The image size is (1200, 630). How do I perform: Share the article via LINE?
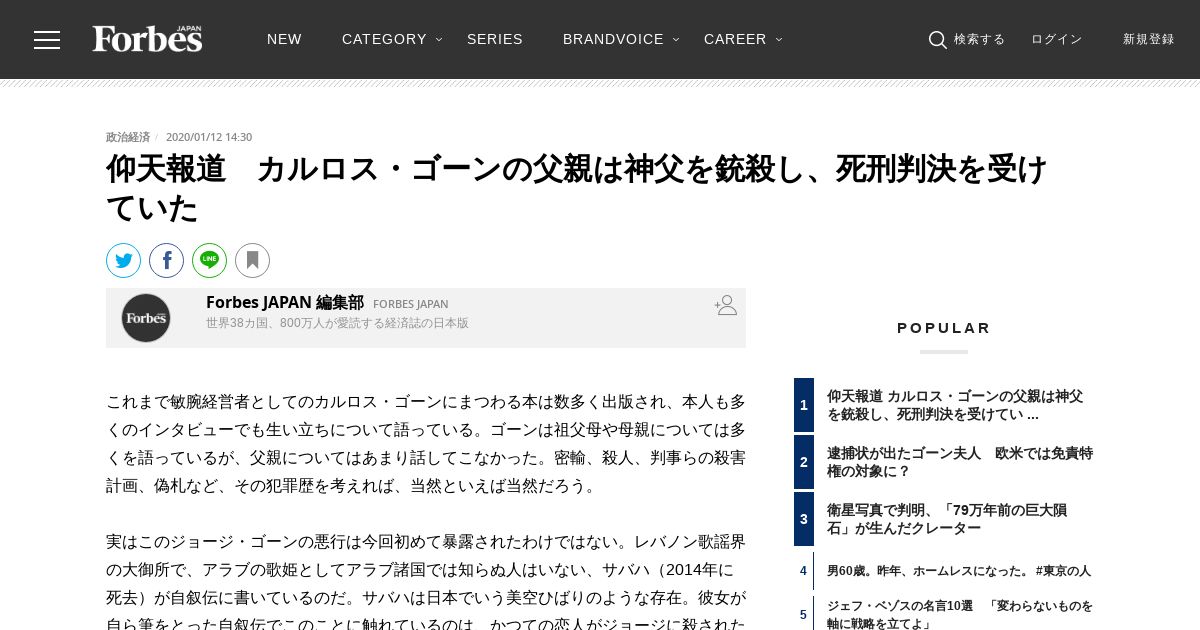pos(210,261)
